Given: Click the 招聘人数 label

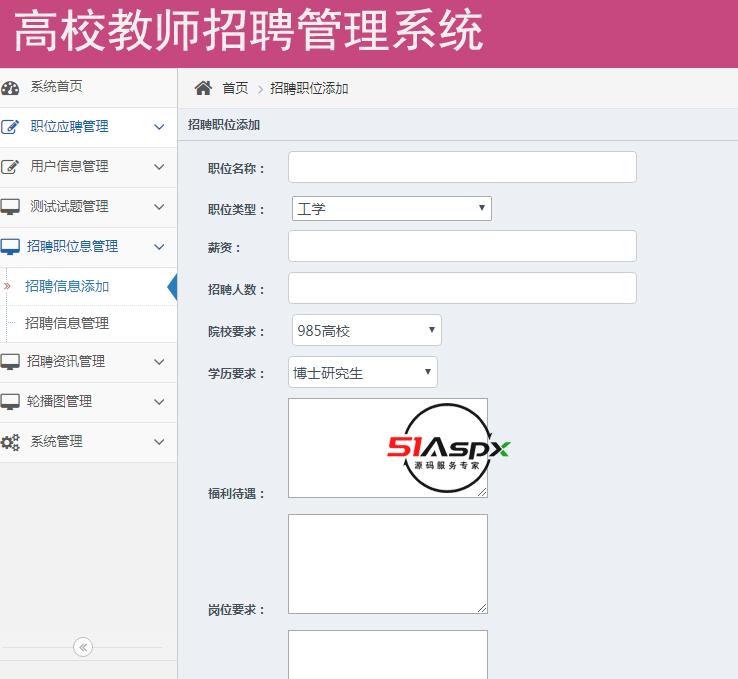Looking at the screenshot, I should (236, 289).
